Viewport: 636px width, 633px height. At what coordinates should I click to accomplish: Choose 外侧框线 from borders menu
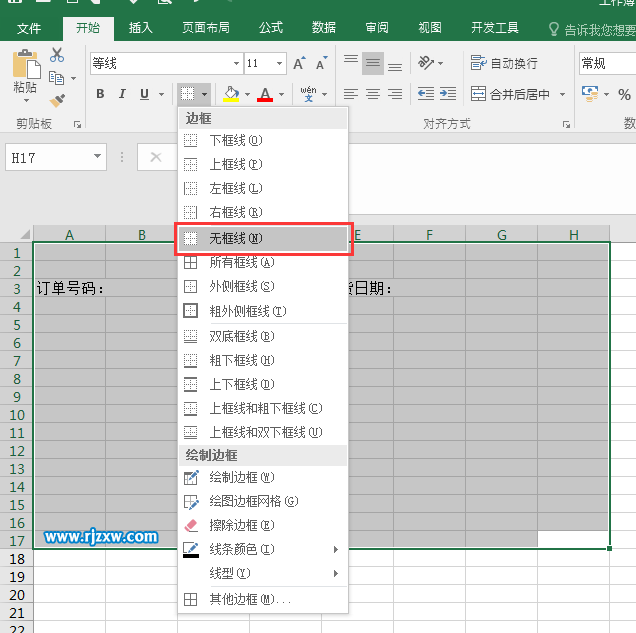(263, 287)
